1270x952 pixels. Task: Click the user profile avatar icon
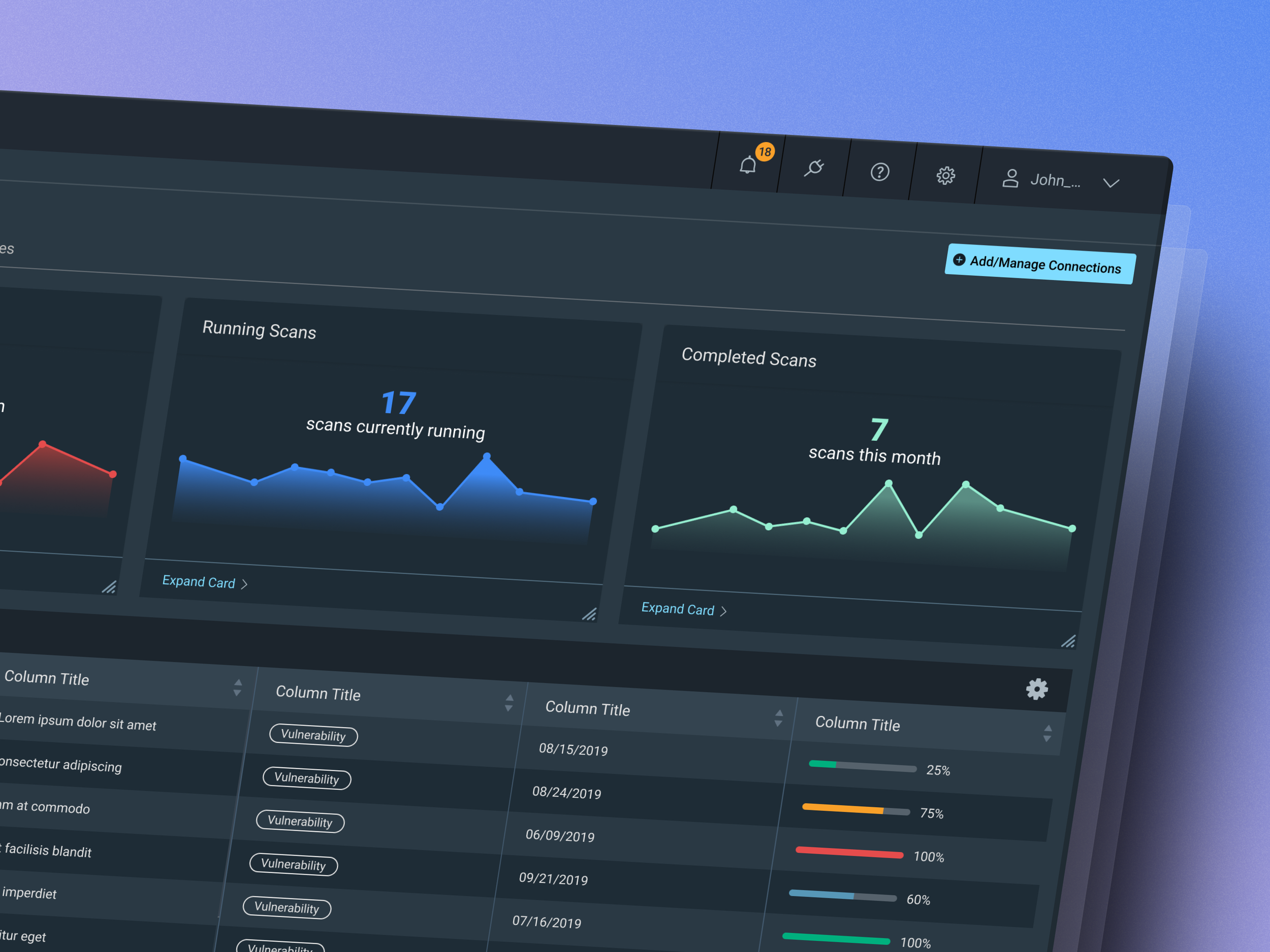(1010, 178)
